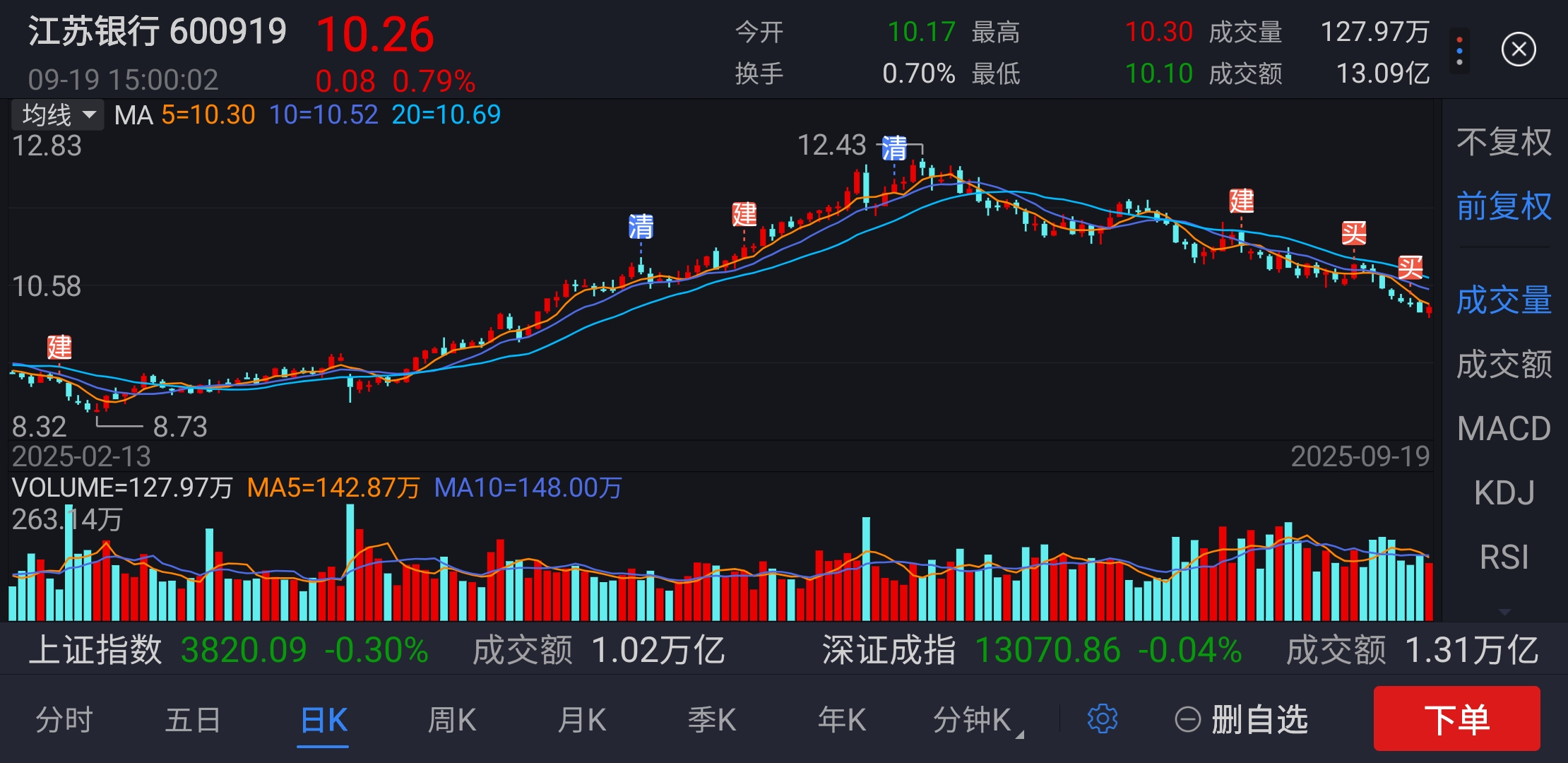Viewport: 1568px width, 763px height.
Task: Open the three-dot more options menu
Action: (x=1459, y=49)
